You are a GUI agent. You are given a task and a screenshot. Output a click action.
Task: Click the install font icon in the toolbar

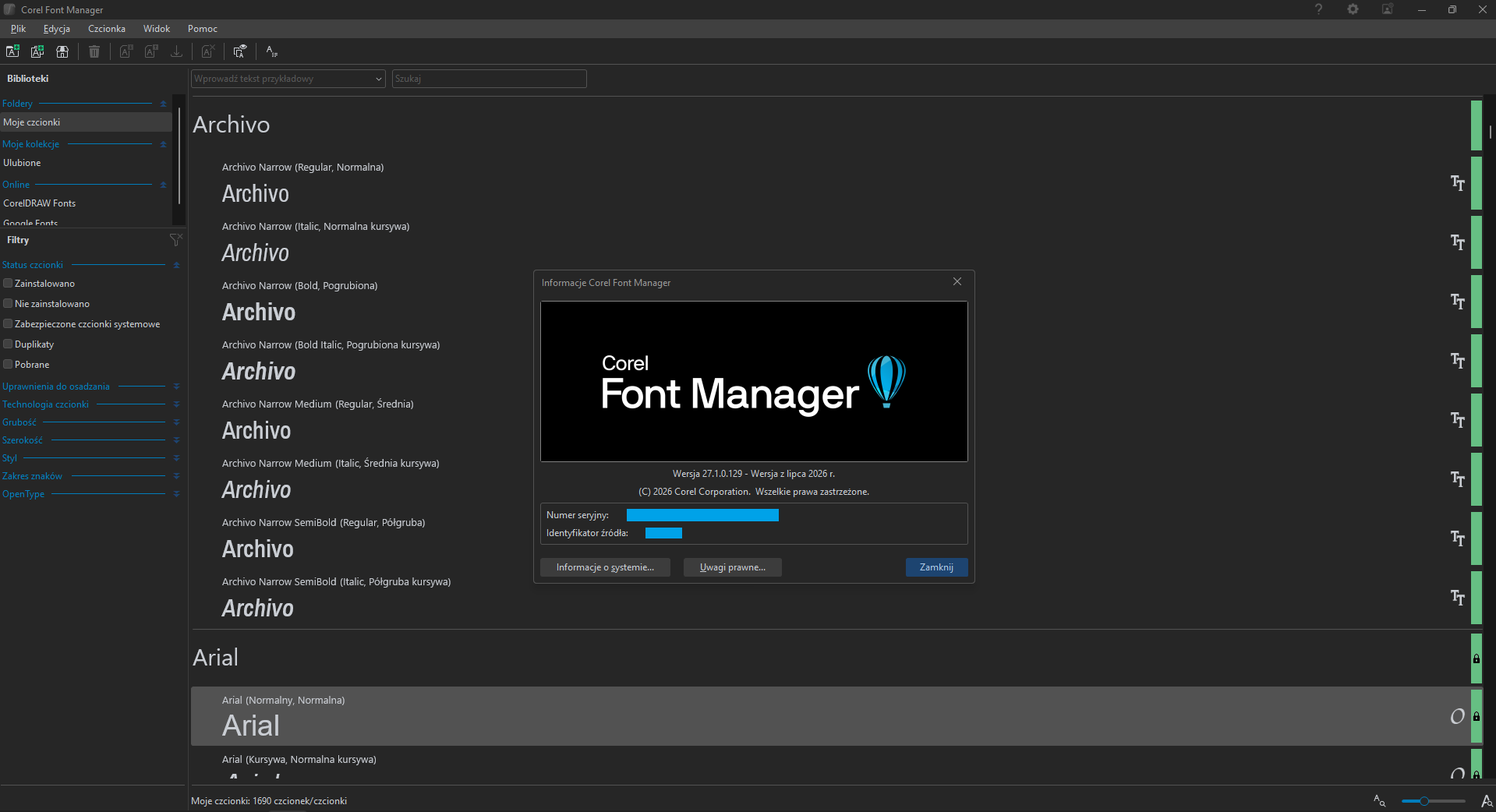(x=126, y=51)
